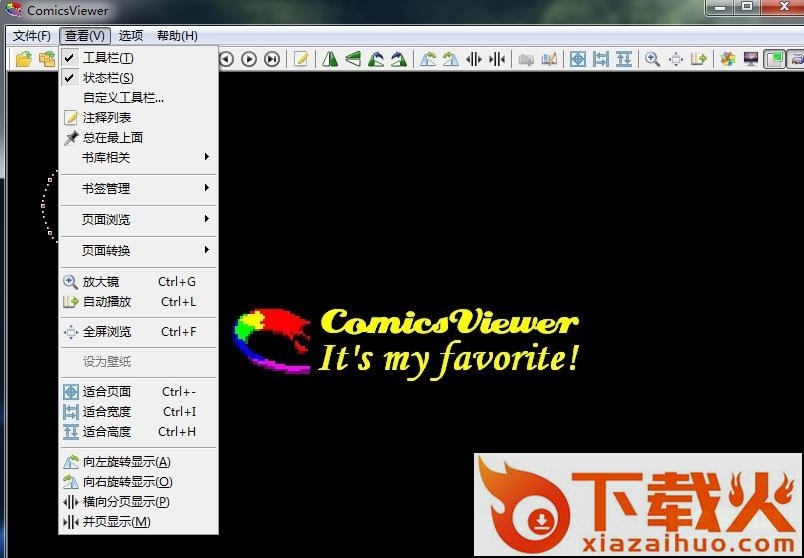Uncheck 工具栏(T) in the View menu
The height and width of the screenshot is (558, 804).
[138, 57]
